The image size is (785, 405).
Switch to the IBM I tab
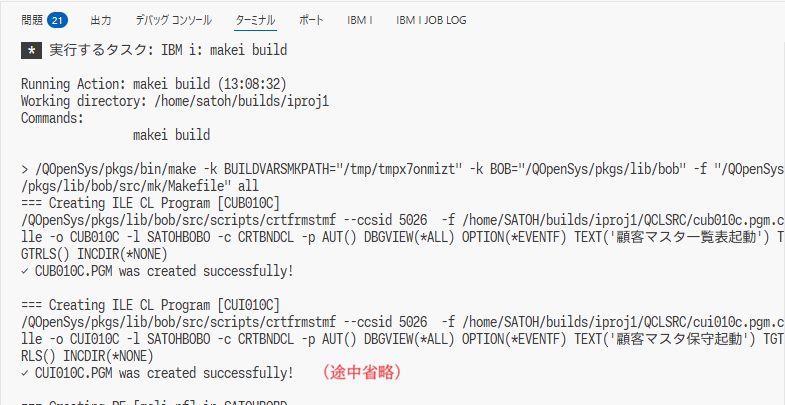[x=359, y=19]
